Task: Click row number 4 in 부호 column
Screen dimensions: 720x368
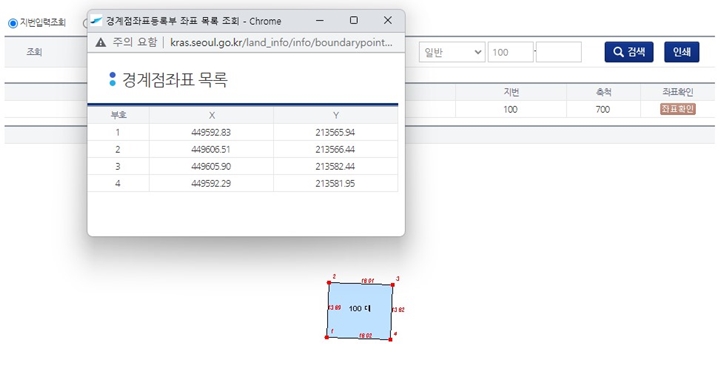Action: [x=118, y=183]
